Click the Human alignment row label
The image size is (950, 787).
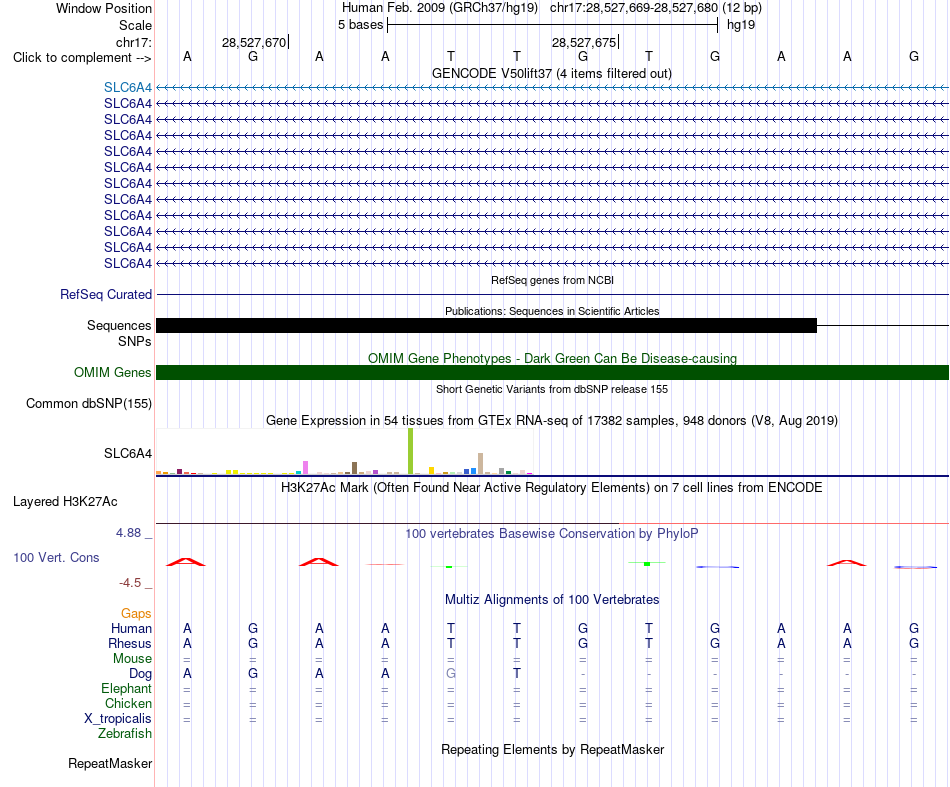131,629
